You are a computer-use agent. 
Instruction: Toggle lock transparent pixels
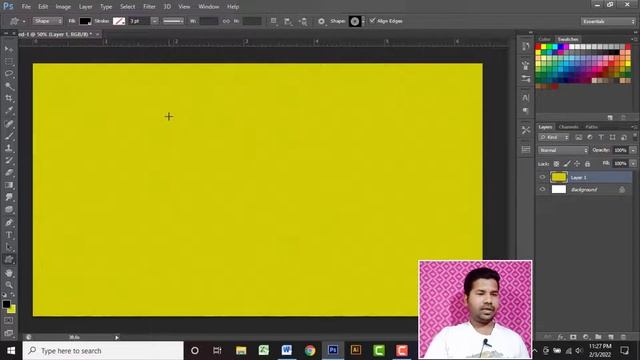coord(556,164)
